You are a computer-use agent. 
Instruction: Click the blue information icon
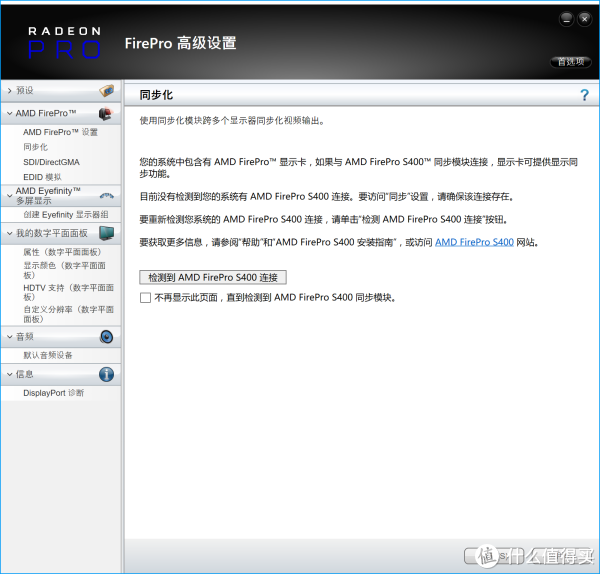click(106, 374)
